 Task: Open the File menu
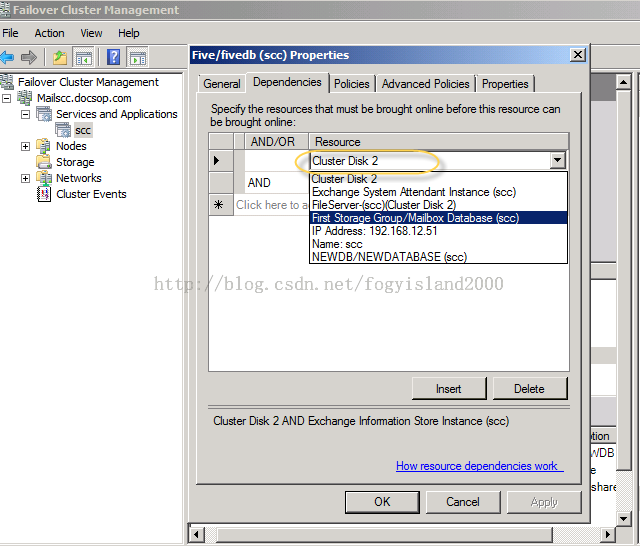coord(10,33)
